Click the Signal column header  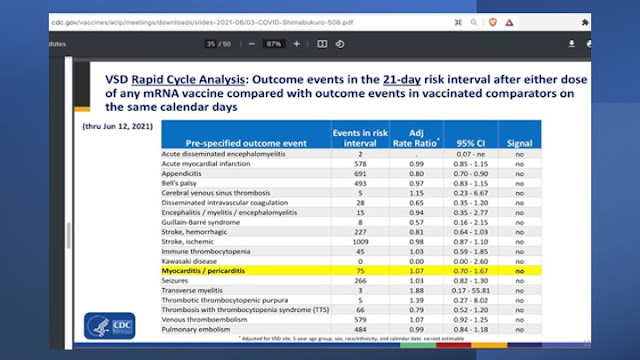(x=519, y=143)
